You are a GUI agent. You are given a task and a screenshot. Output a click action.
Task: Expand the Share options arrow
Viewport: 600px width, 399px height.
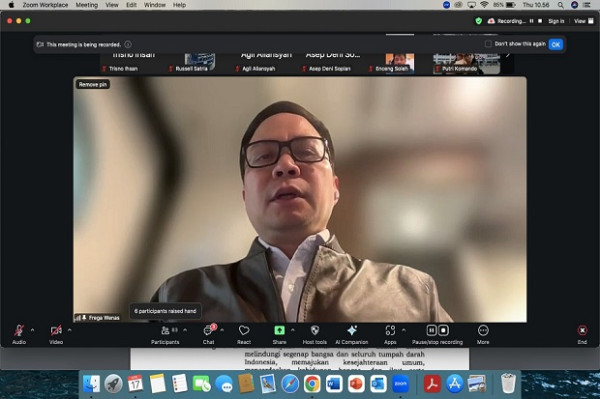pyautogui.click(x=293, y=330)
